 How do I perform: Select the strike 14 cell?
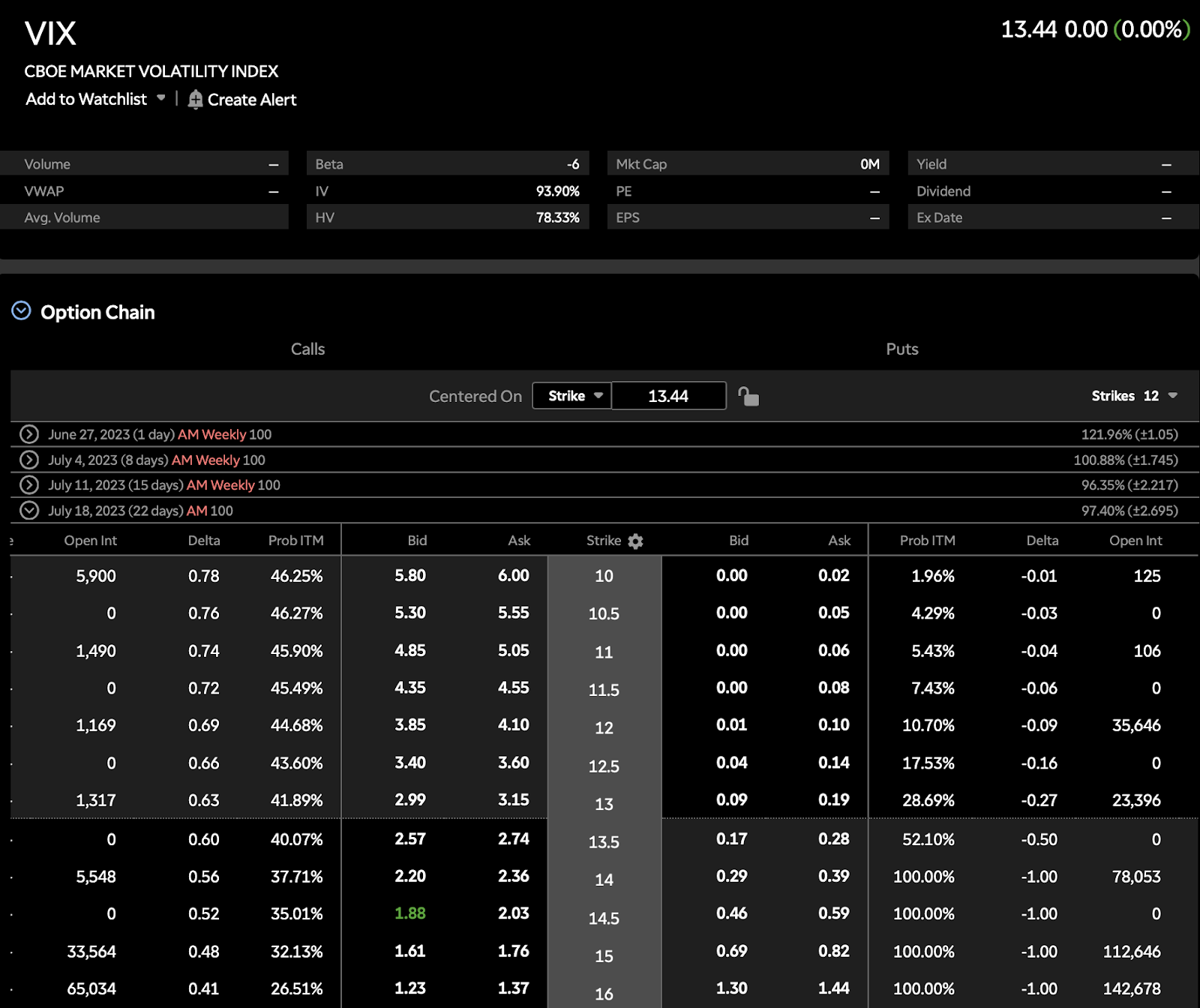coord(604,880)
